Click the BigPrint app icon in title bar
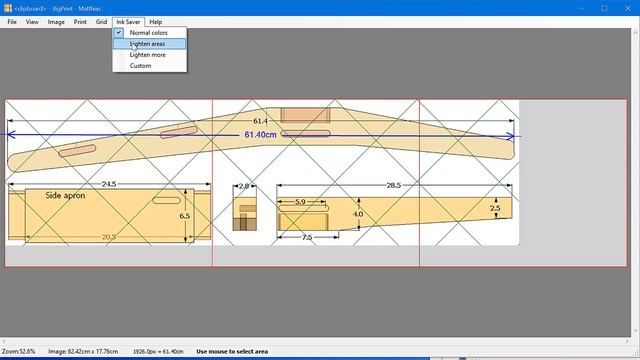The width and height of the screenshot is (640, 360). [8, 8]
